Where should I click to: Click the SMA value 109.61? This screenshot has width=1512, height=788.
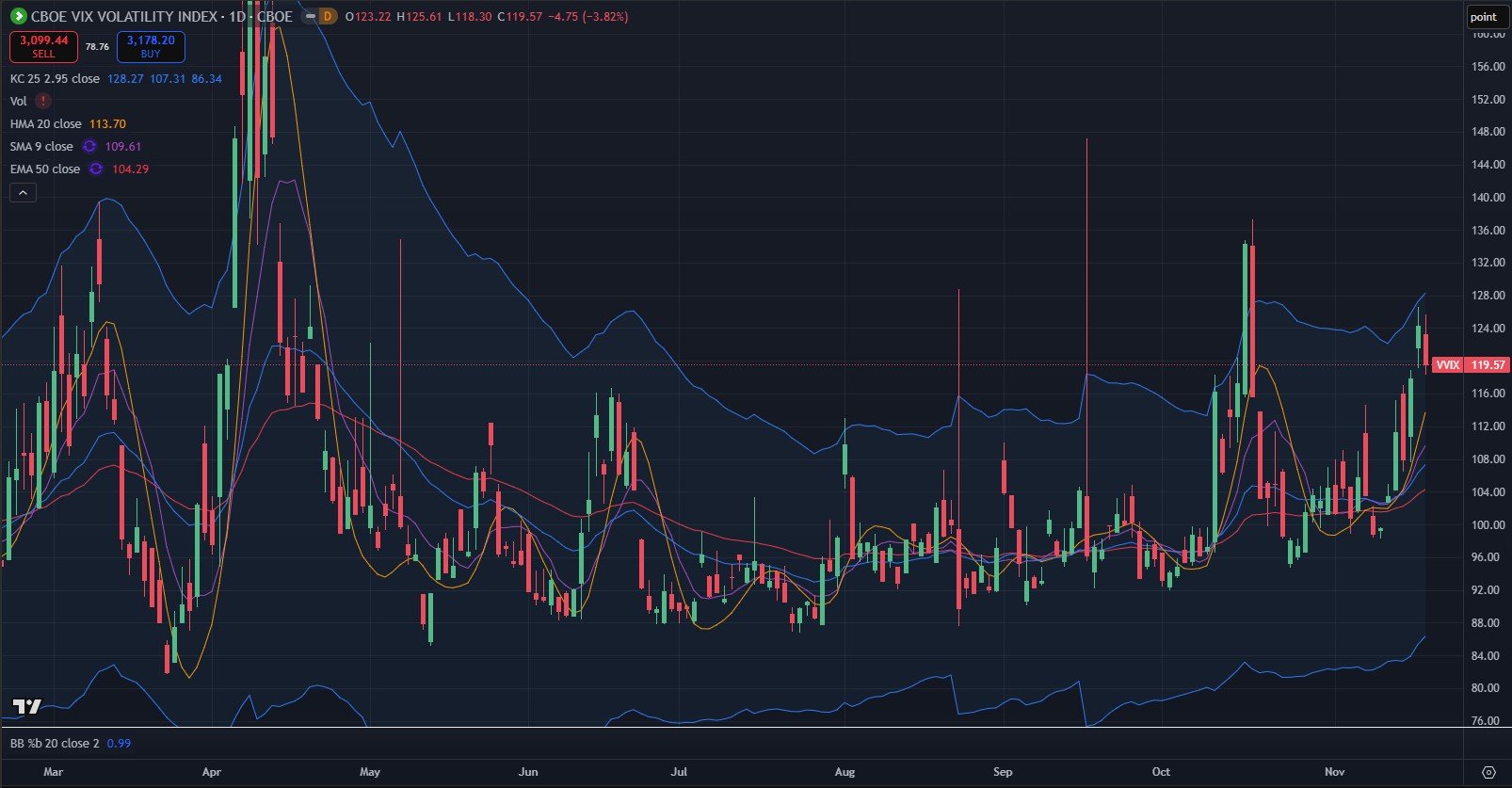123,146
